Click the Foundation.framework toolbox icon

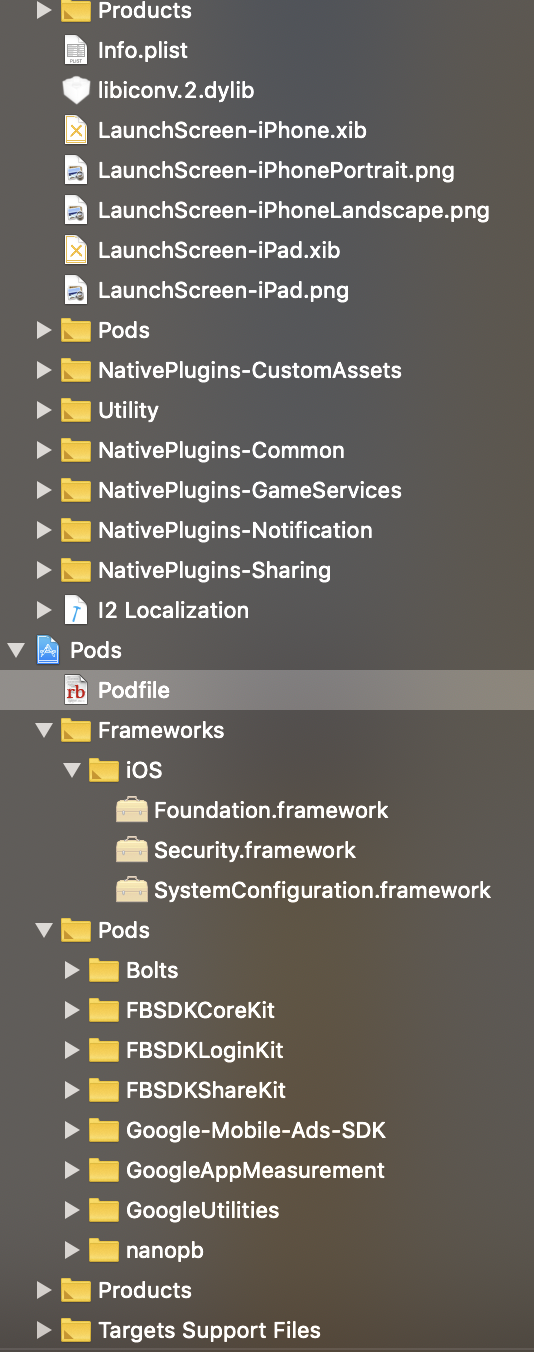click(132, 810)
